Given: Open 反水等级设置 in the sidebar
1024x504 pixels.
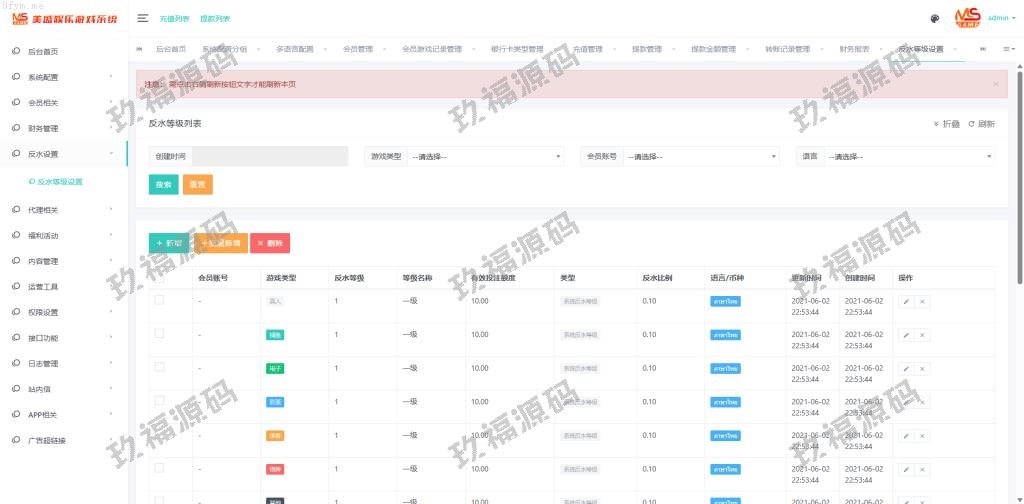Looking at the screenshot, I should pos(60,182).
